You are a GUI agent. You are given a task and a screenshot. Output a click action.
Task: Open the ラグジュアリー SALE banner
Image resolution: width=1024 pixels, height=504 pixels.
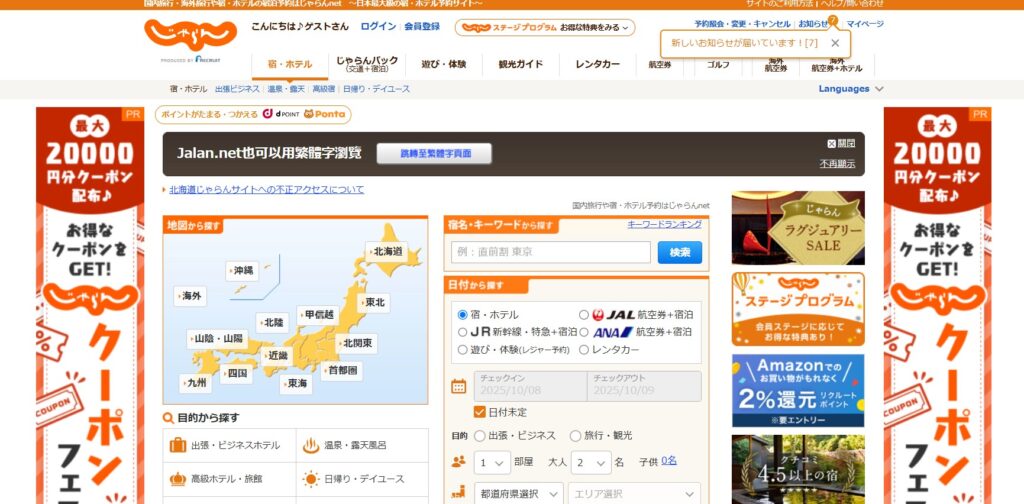pyautogui.click(x=798, y=228)
